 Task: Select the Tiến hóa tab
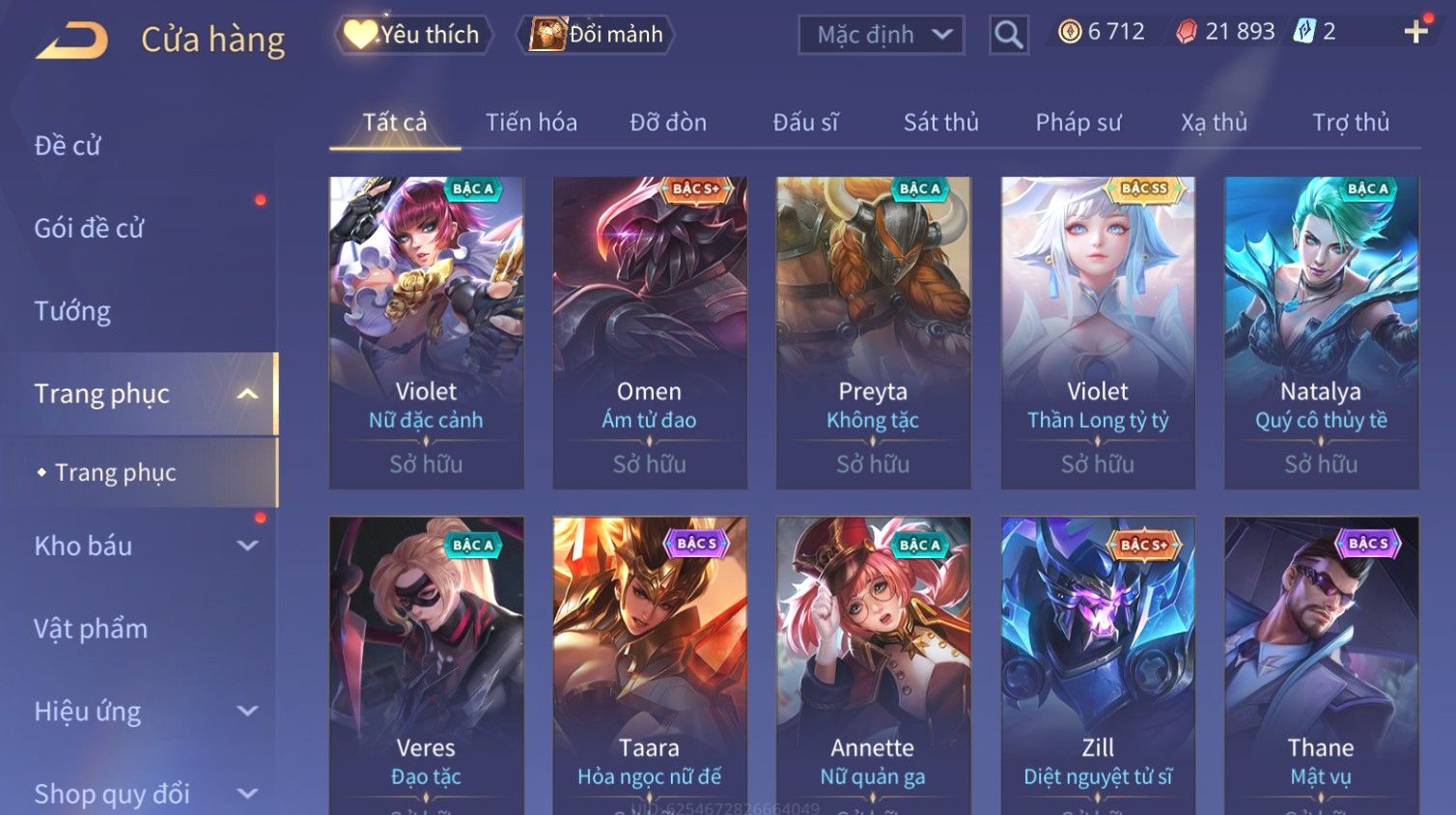tap(531, 123)
